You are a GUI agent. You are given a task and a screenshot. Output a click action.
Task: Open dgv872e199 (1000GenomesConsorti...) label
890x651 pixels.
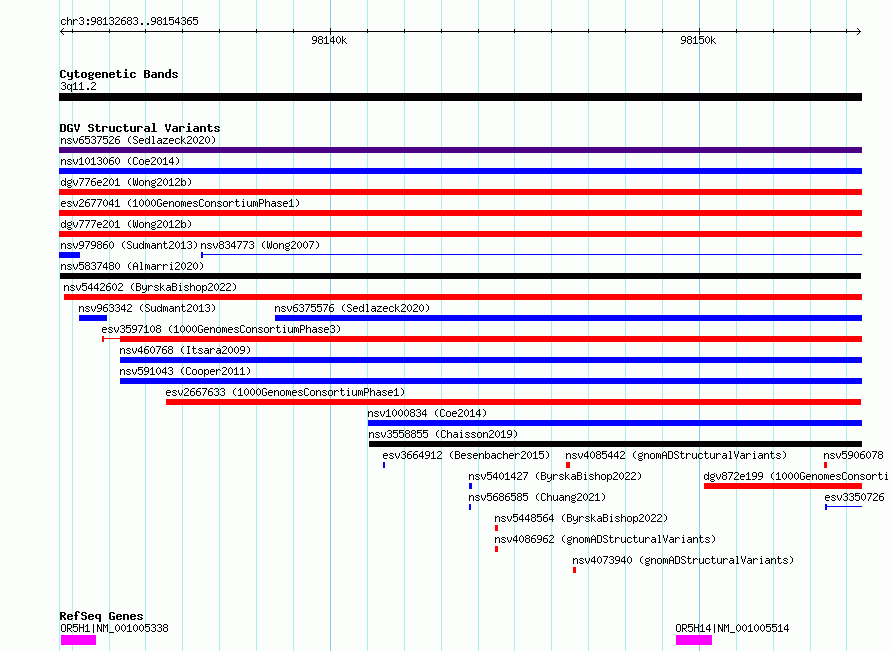796,476
